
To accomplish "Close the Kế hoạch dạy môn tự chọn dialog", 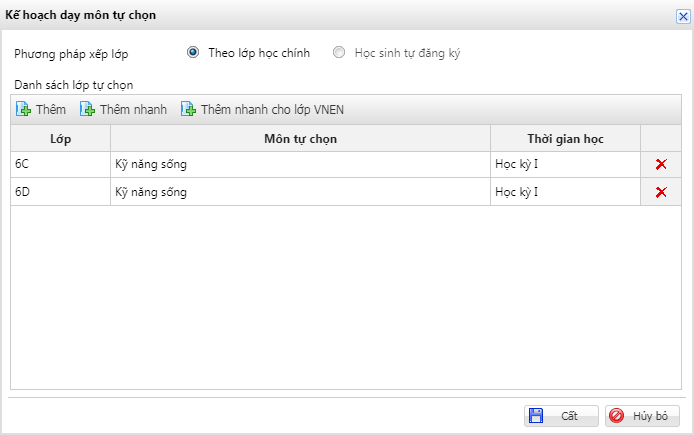I will [683, 16].
